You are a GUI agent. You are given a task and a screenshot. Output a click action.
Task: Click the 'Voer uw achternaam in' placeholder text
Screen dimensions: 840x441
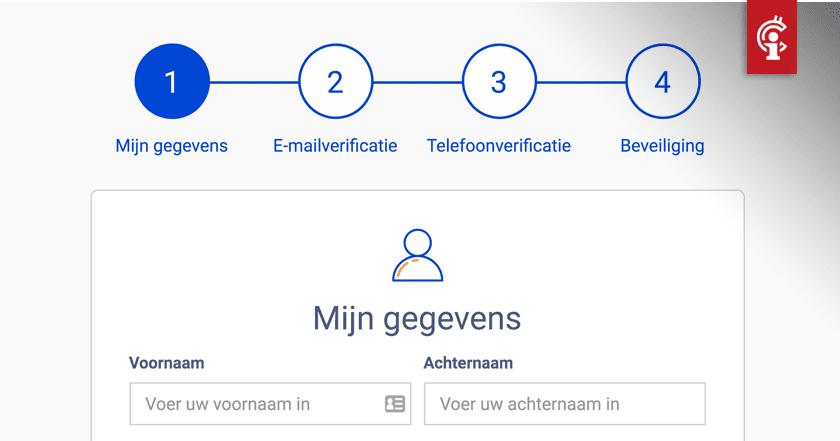click(x=529, y=404)
